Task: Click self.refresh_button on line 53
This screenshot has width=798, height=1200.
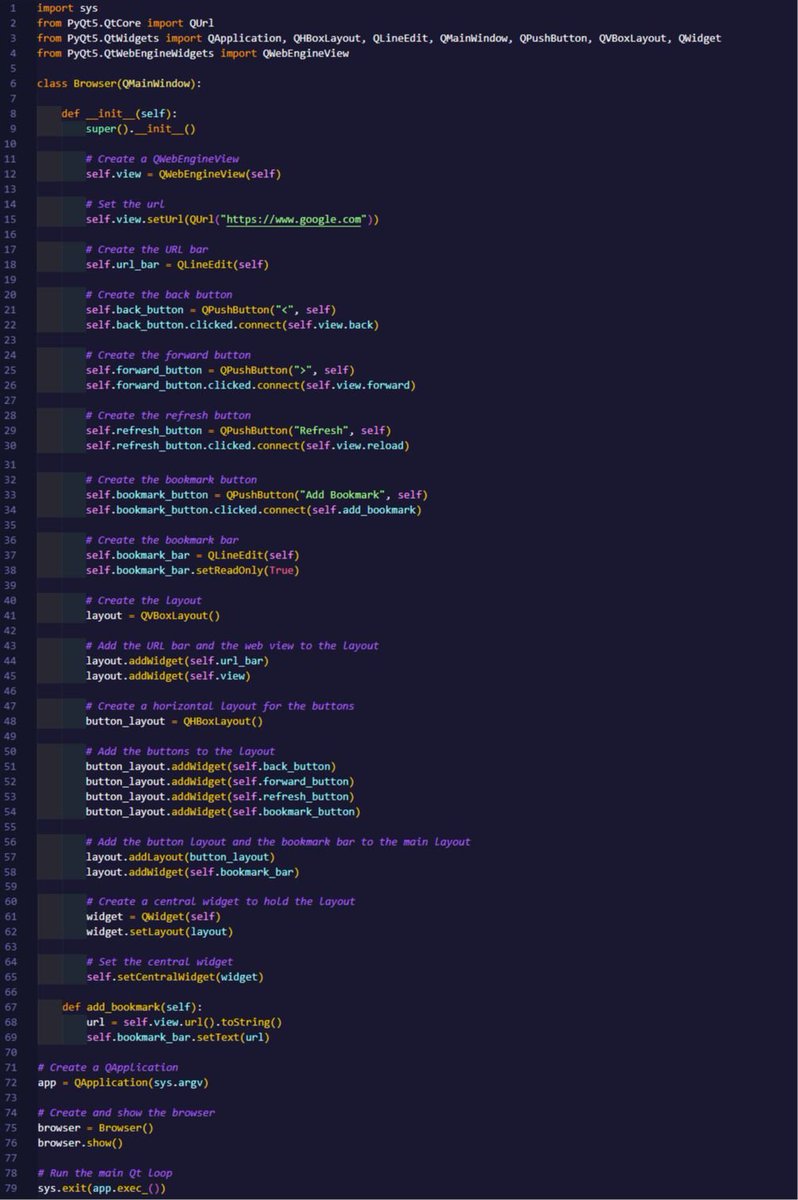Action: click(x=290, y=796)
